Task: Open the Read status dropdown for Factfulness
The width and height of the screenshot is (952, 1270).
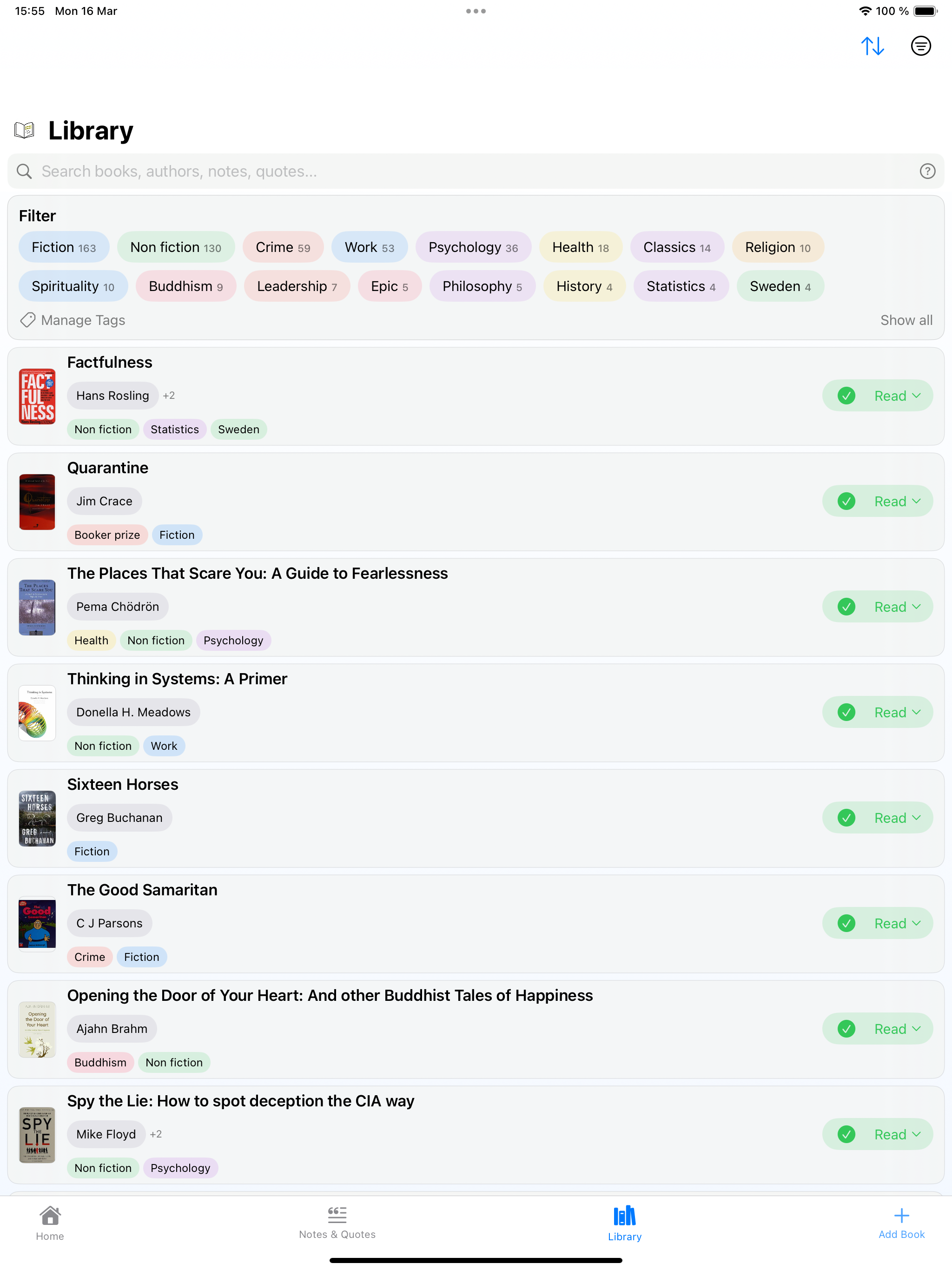Action: click(x=877, y=396)
